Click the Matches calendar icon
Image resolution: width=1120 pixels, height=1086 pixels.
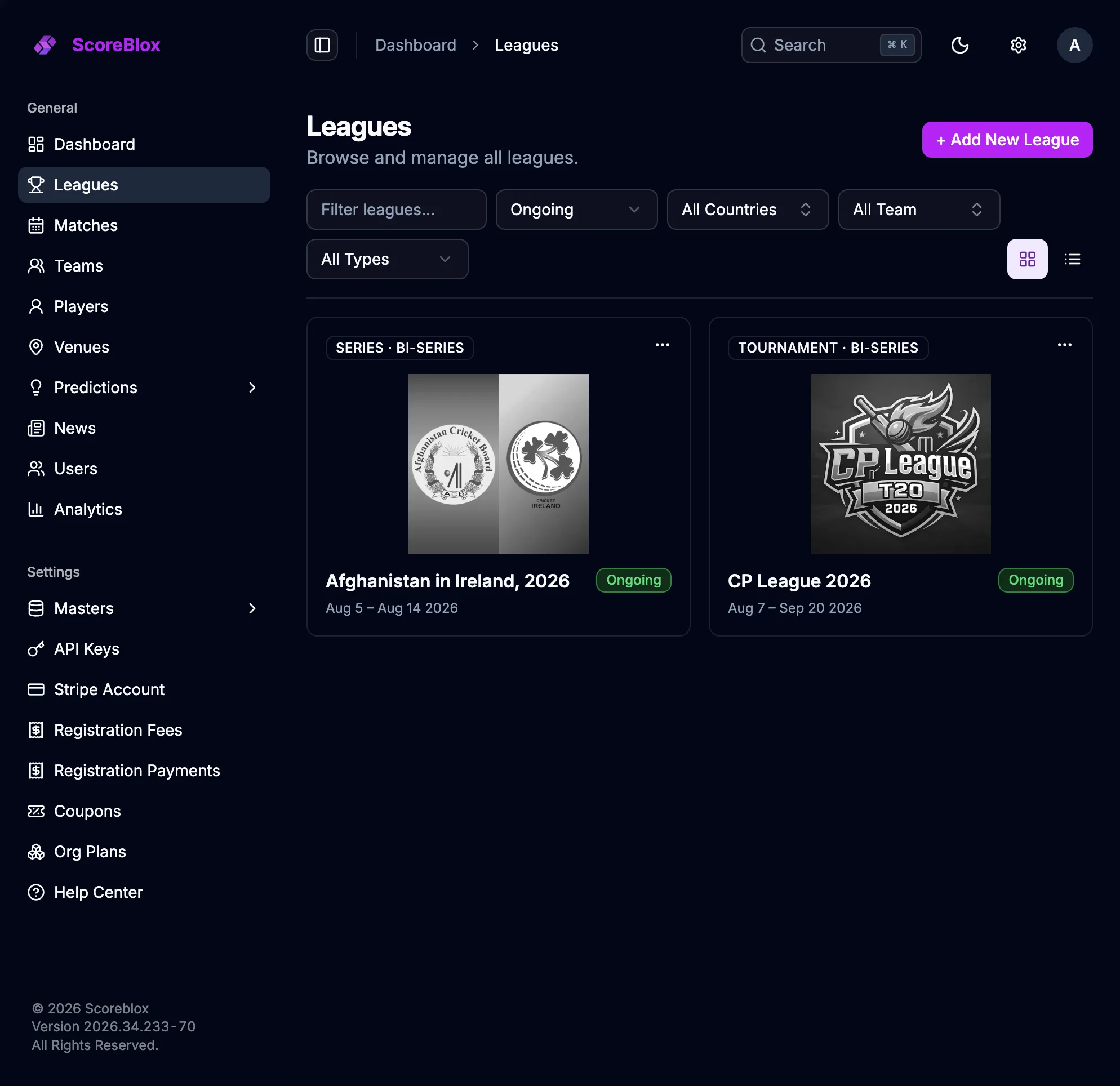tap(36, 225)
